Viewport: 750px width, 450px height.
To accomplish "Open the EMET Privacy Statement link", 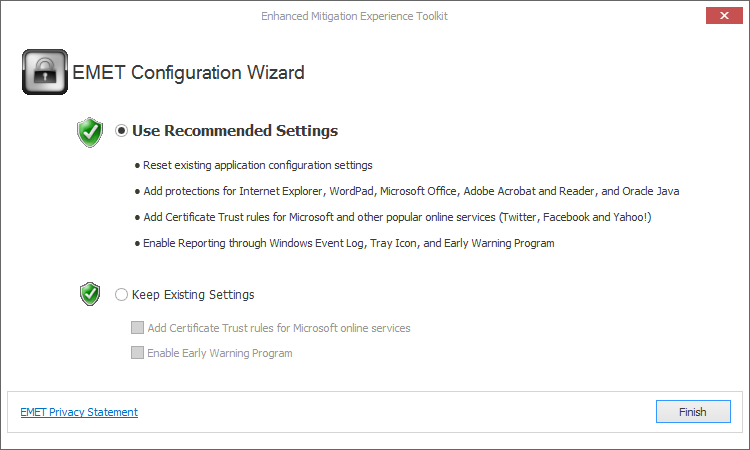I will pyautogui.click(x=79, y=412).
